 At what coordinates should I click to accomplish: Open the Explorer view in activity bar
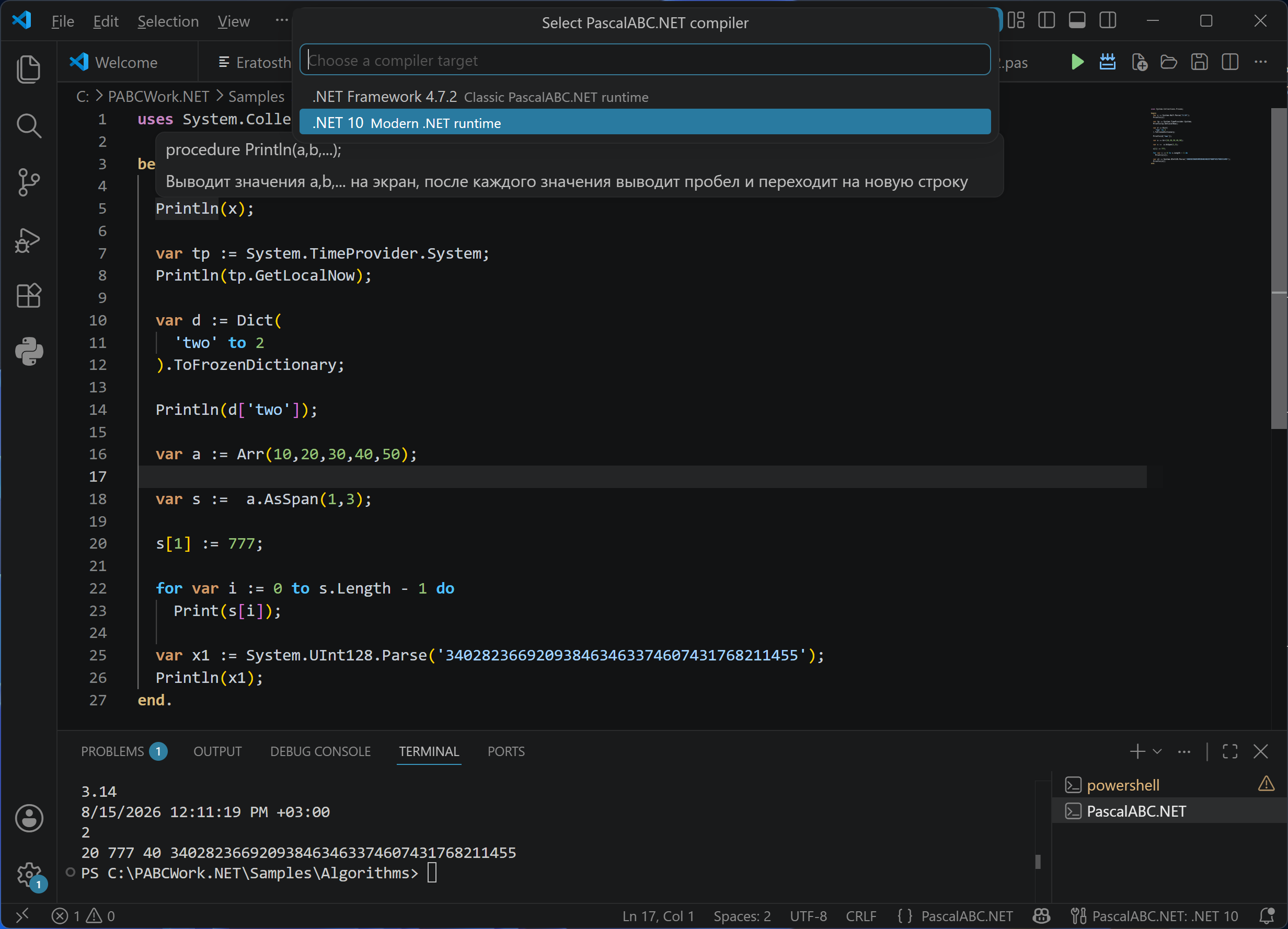pos(28,69)
